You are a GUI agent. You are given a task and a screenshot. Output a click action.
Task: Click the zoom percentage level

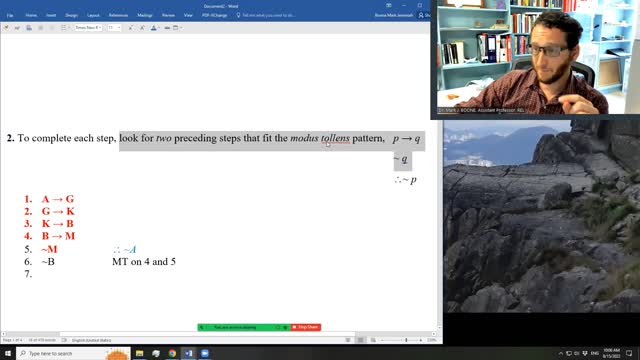pyautogui.click(x=431, y=340)
